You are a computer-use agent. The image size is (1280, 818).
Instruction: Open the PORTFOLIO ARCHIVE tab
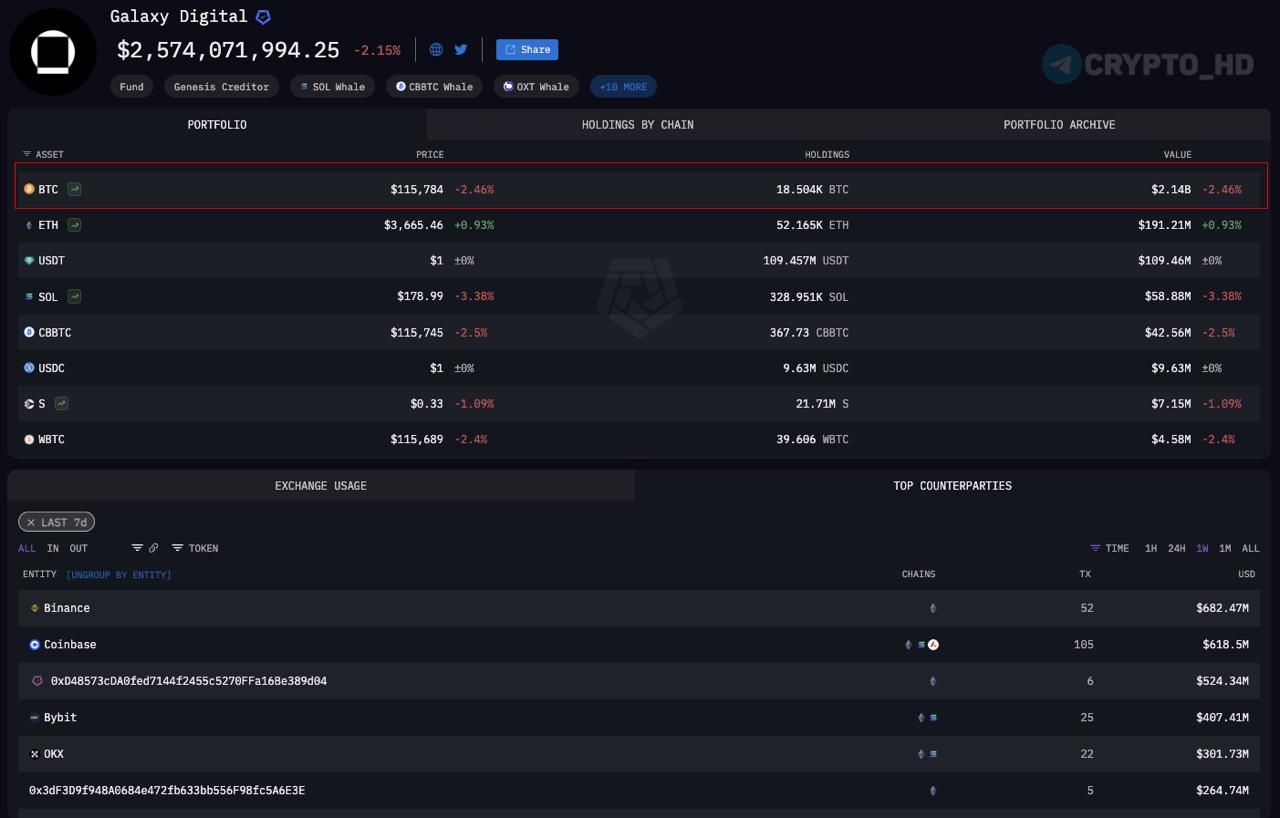click(x=1059, y=125)
